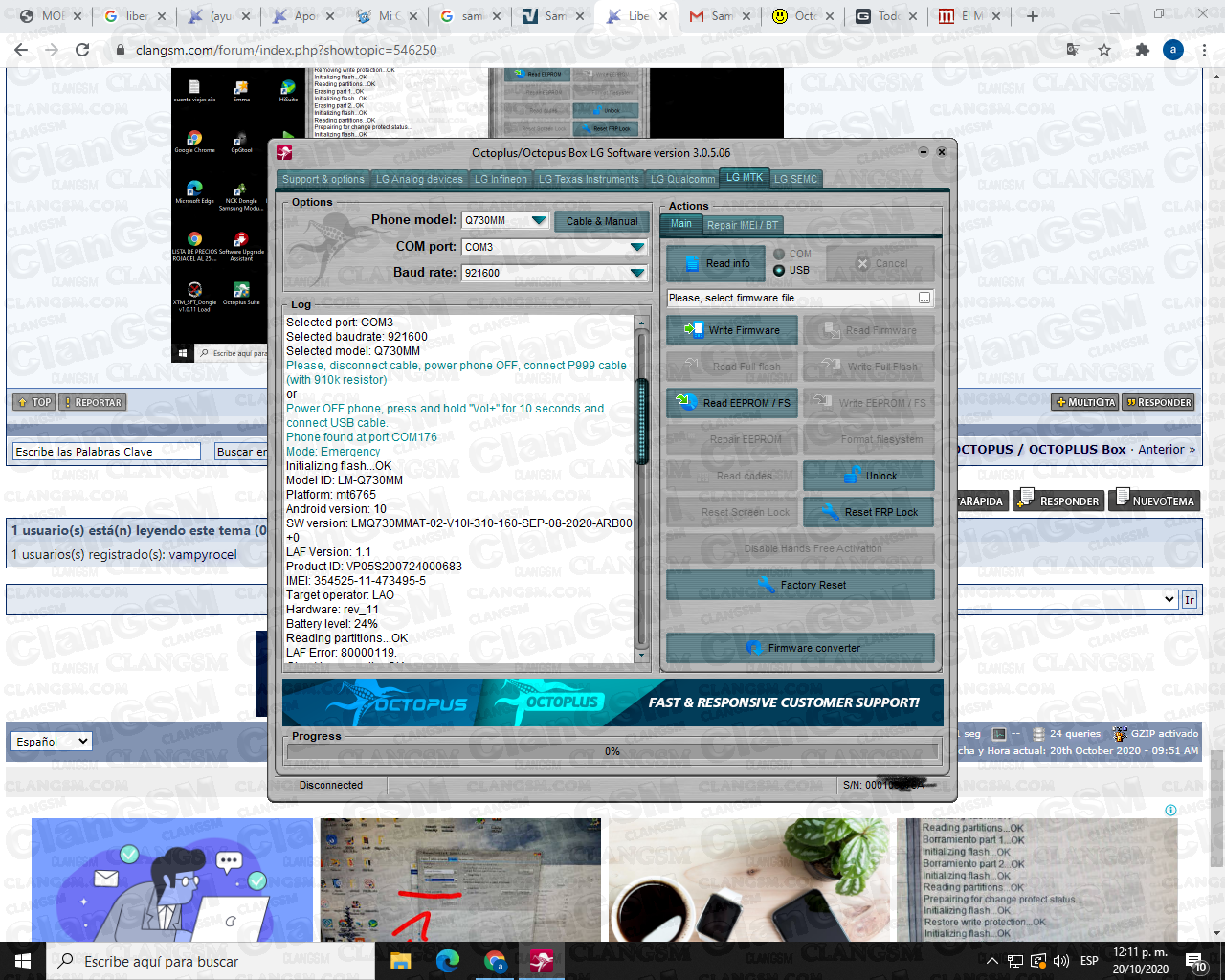
Task: Open the Firmware converter
Action: coord(800,648)
